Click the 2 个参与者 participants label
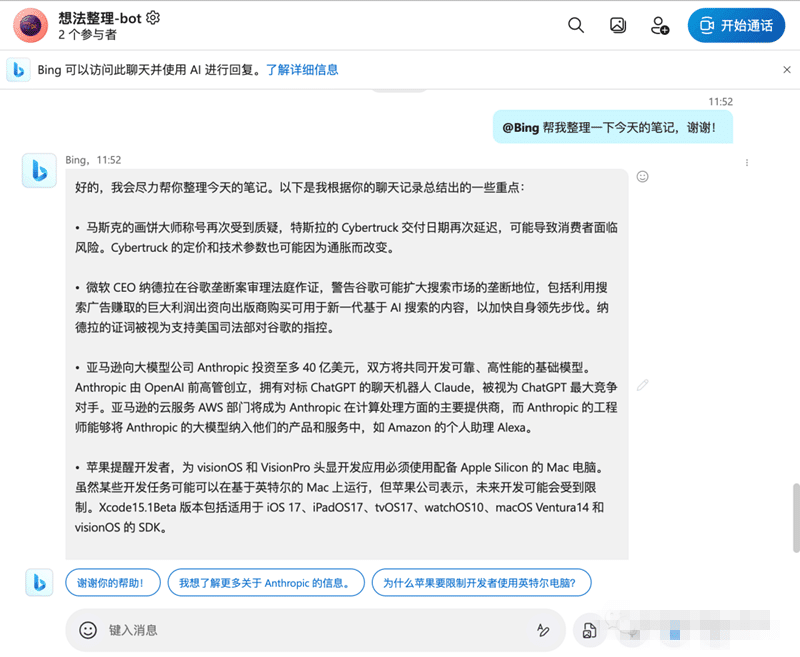The width and height of the screenshot is (800, 657). pyautogui.click(x=87, y=35)
